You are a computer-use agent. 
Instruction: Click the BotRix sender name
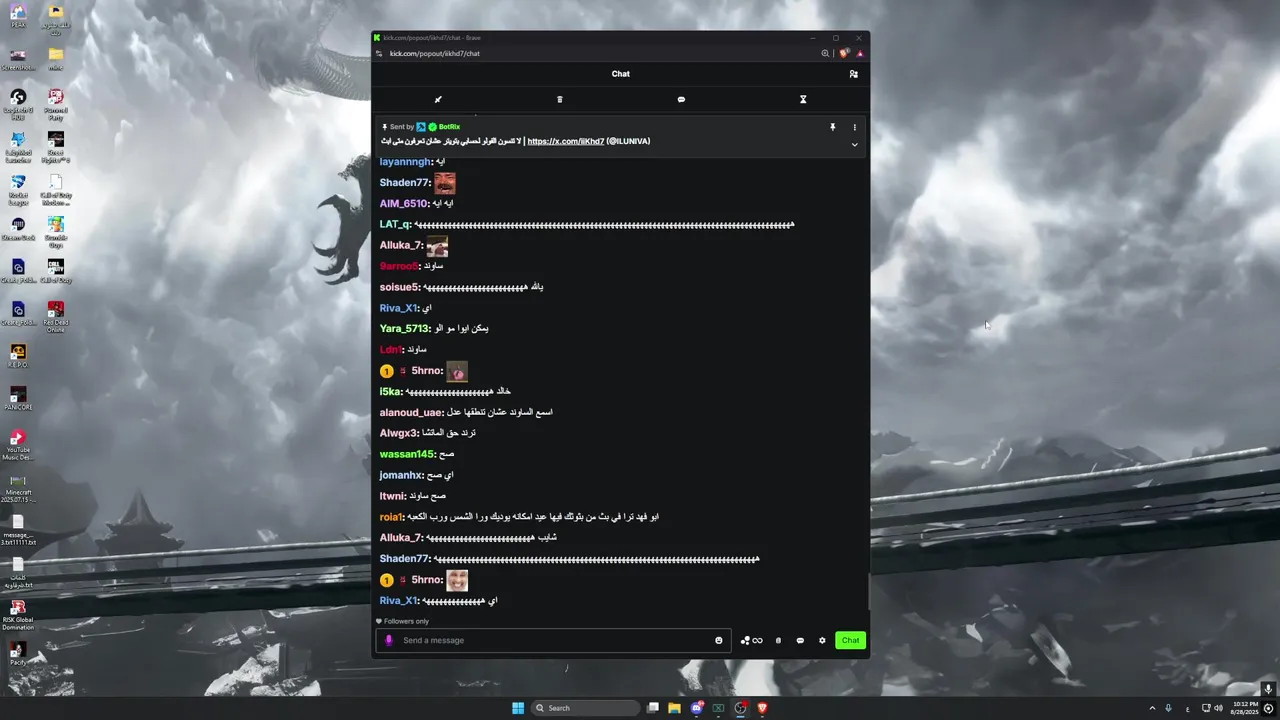pyautogui.click(x=449, y=127)
